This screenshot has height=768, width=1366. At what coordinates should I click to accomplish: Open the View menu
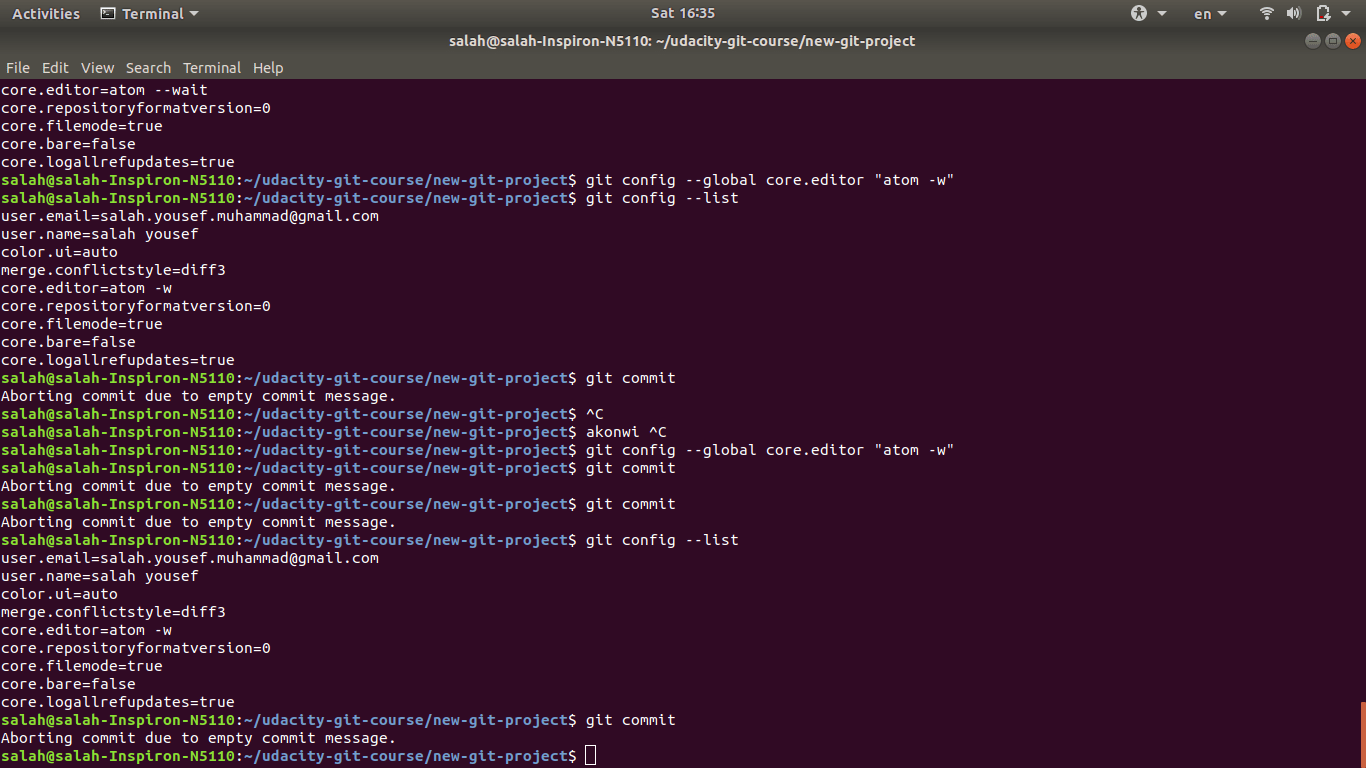click(97, 68)
